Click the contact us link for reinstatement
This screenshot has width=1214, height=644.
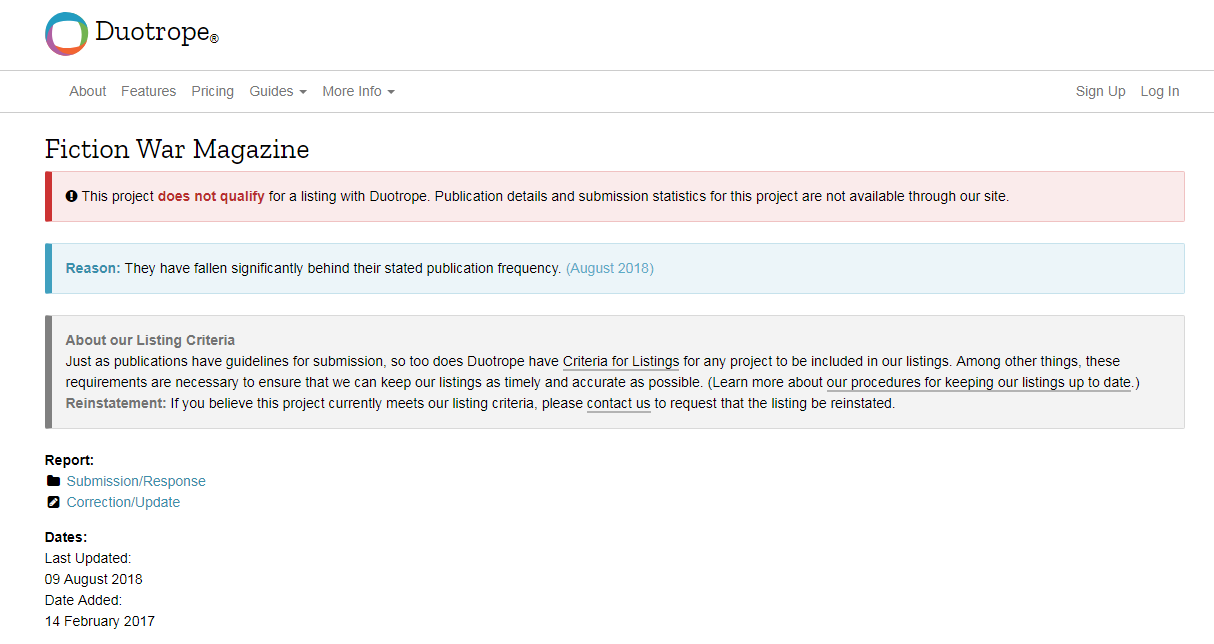pos(618,403)
